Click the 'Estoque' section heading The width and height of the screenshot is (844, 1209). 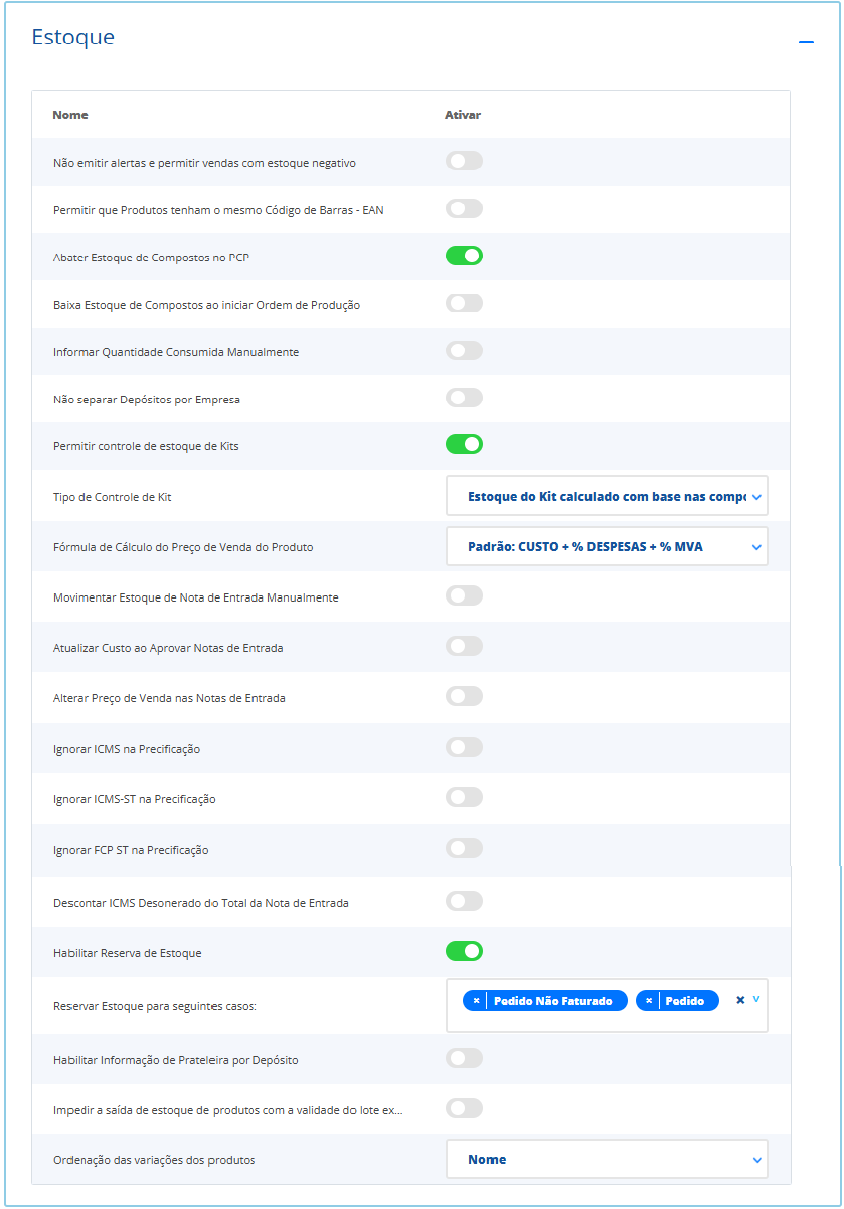[x=73, y=38]
